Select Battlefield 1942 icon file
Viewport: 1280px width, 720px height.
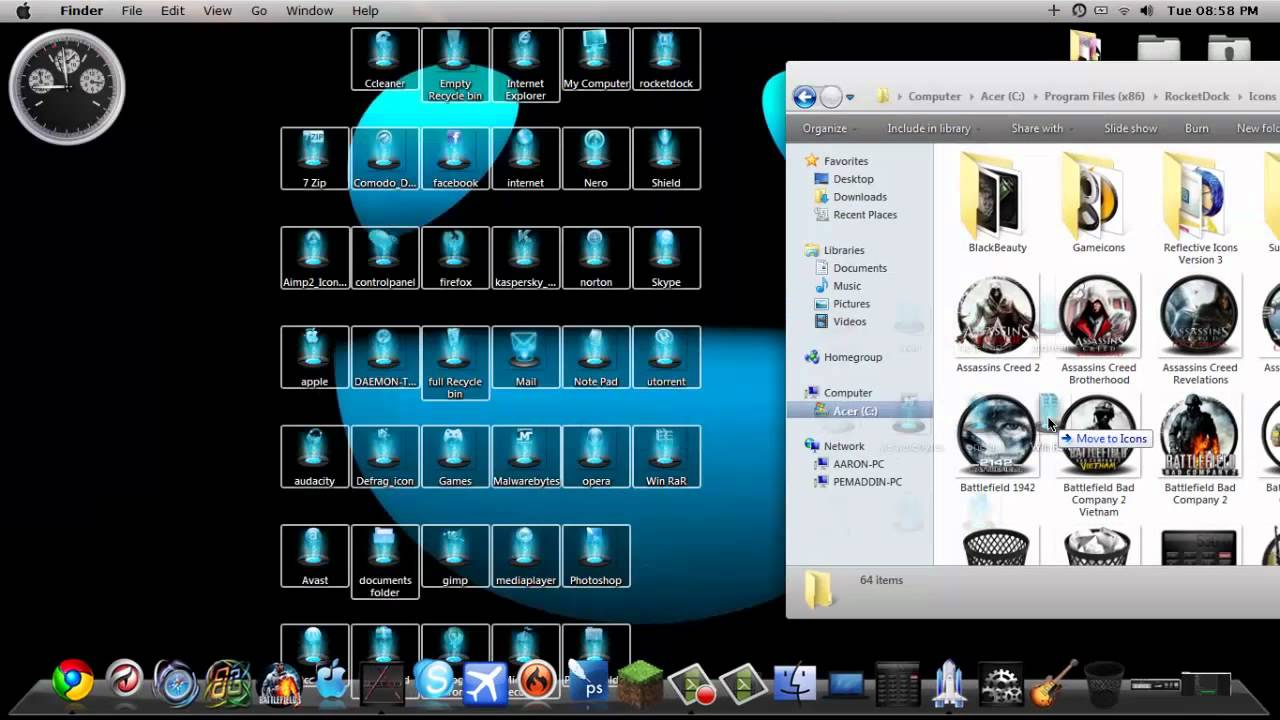pos(997,444)
